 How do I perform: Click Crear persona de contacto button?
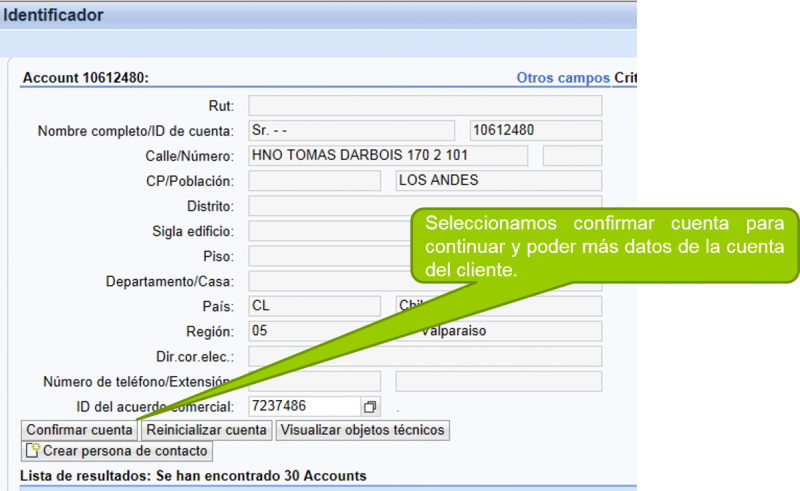point(117,451)
